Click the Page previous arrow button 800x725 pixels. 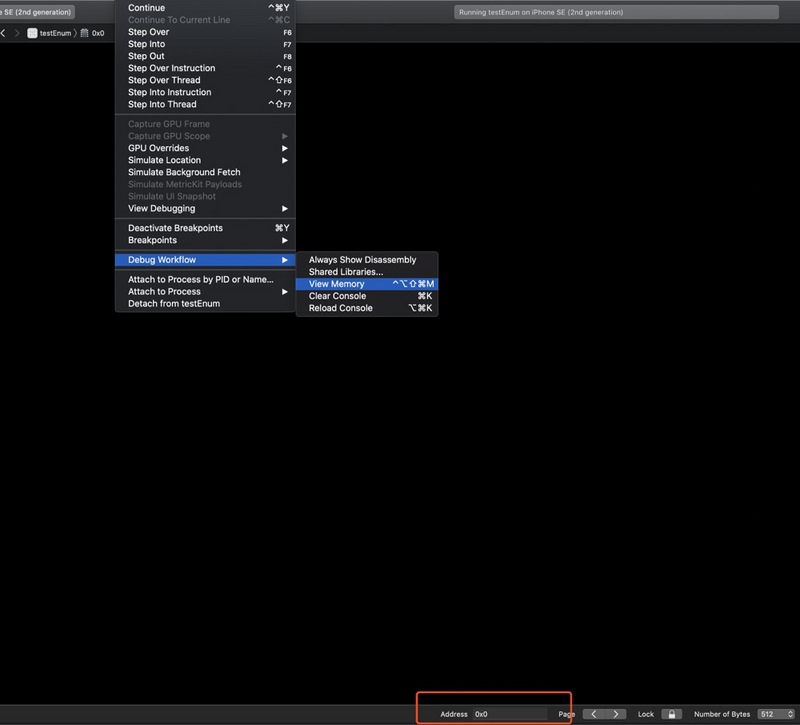tap(595, 714)
